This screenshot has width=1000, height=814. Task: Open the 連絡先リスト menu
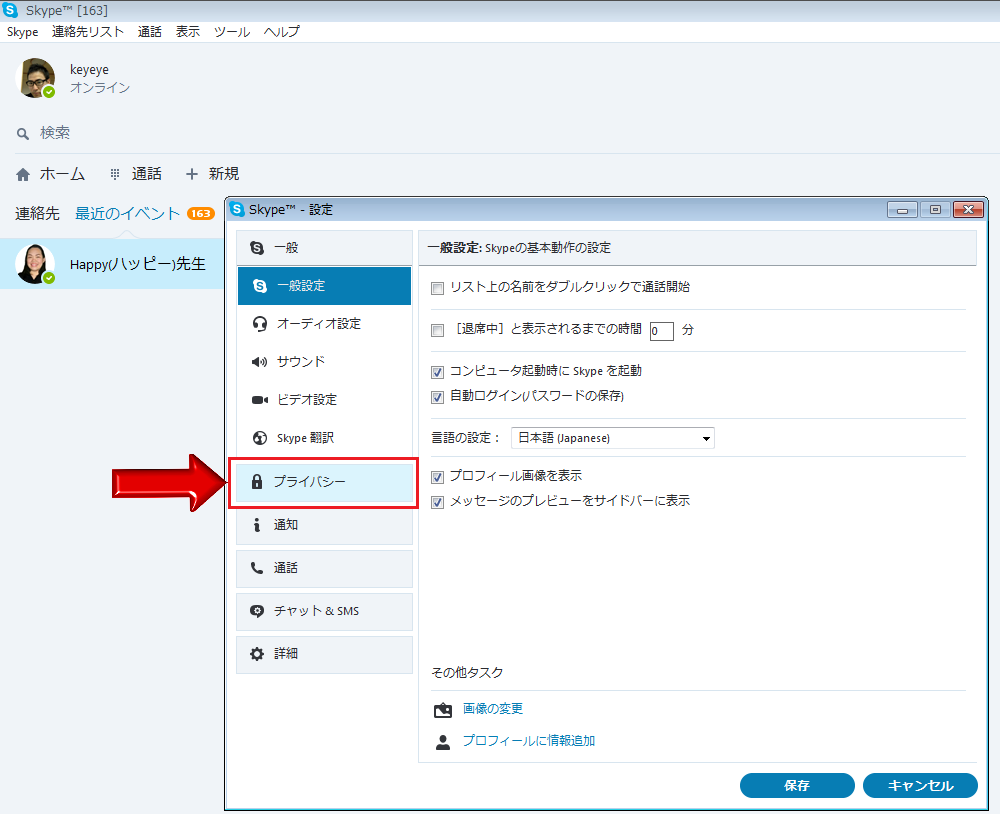pyautogui.click(x=88, y=32)
